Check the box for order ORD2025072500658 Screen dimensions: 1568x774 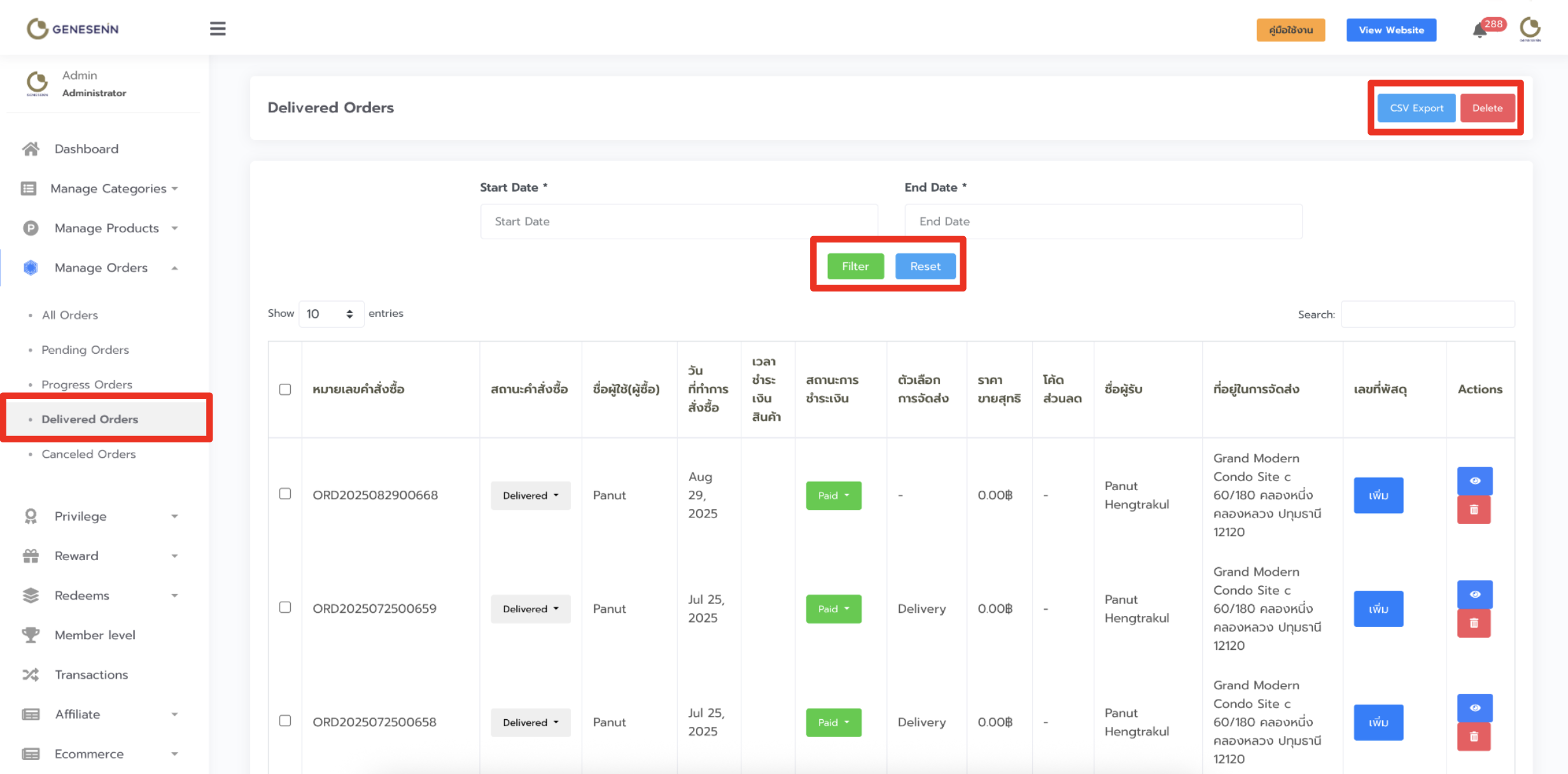point(285,721)
